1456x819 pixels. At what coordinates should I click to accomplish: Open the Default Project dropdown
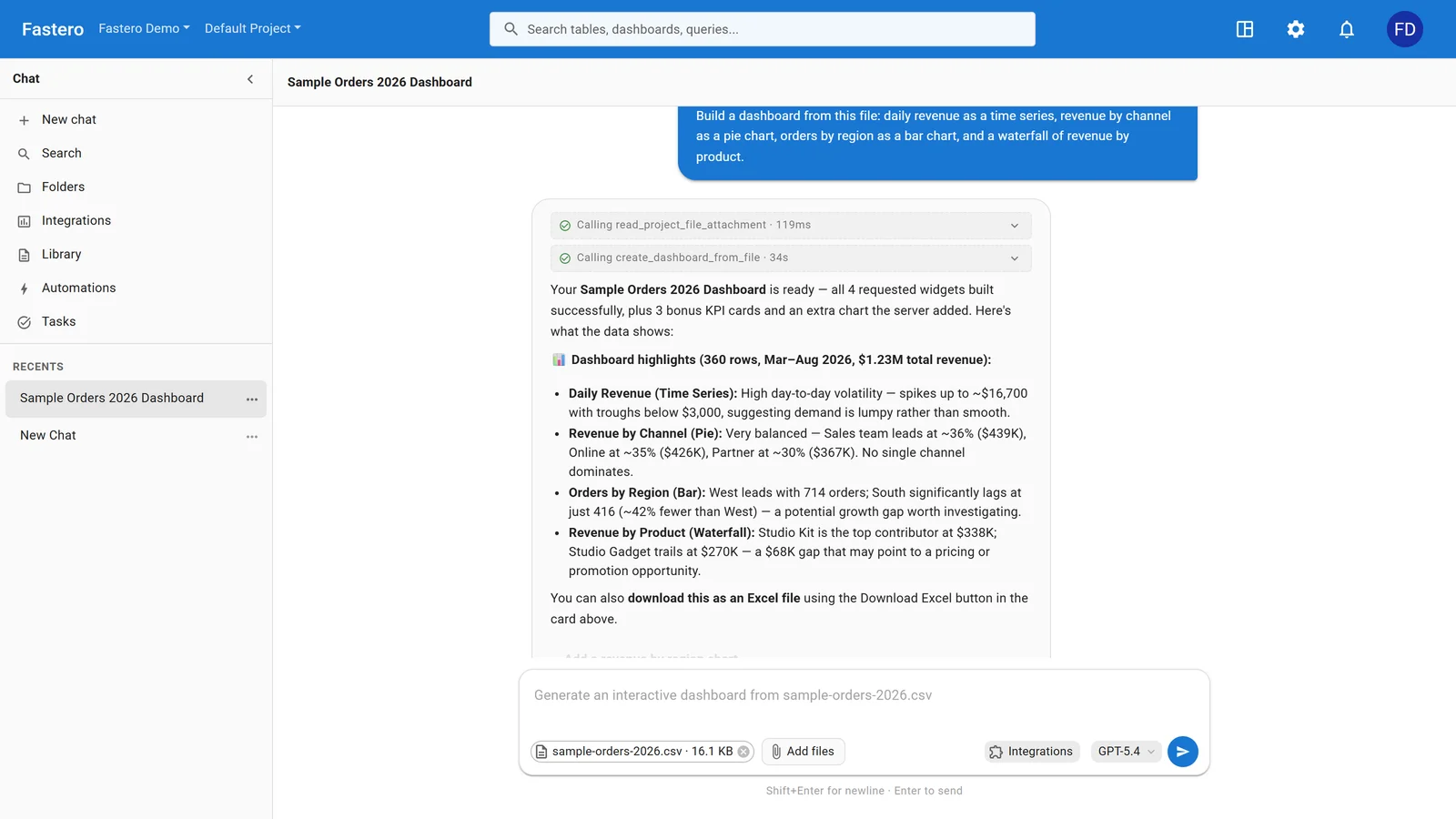point(252,28)
